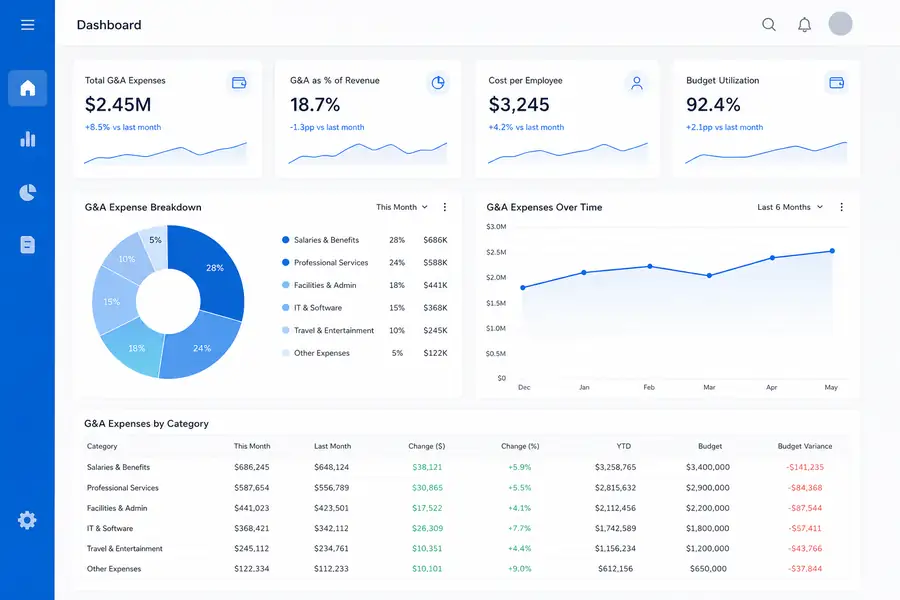Click the -1.3pp vs last month link

(327, 127)
